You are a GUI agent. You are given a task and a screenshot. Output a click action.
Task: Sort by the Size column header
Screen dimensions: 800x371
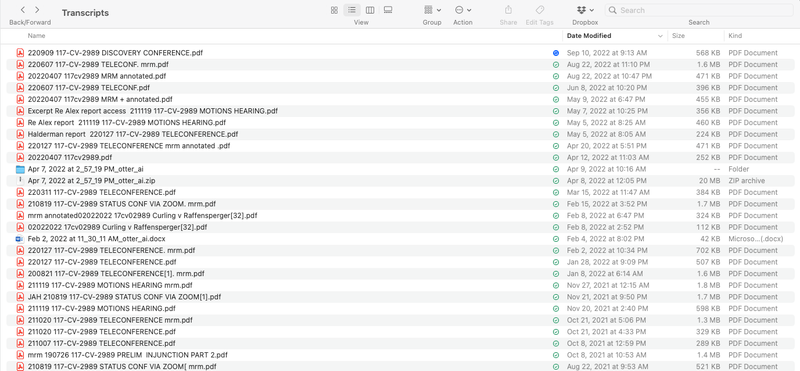[678, 36]
